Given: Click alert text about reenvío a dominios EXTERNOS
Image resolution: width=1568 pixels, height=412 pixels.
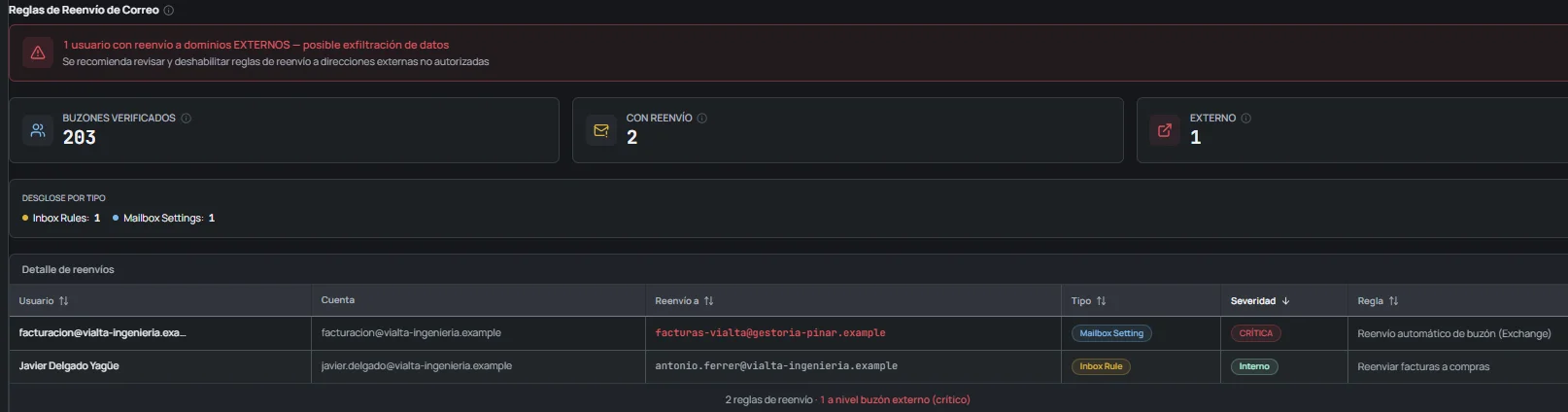Looking at the screenshot, I should pos(256,45).
